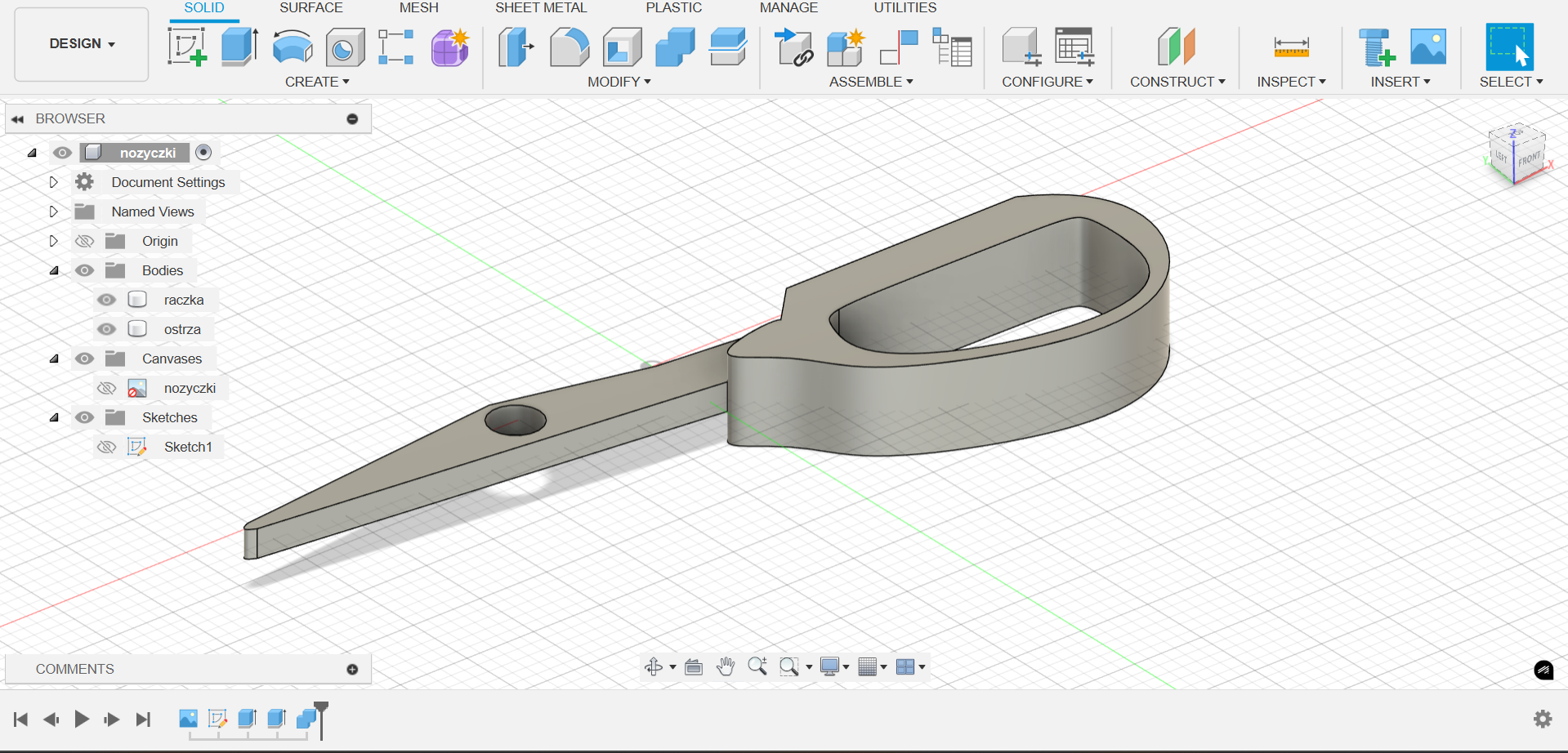
Task: Click the Configure Model icon
Action: (1021, 47)
